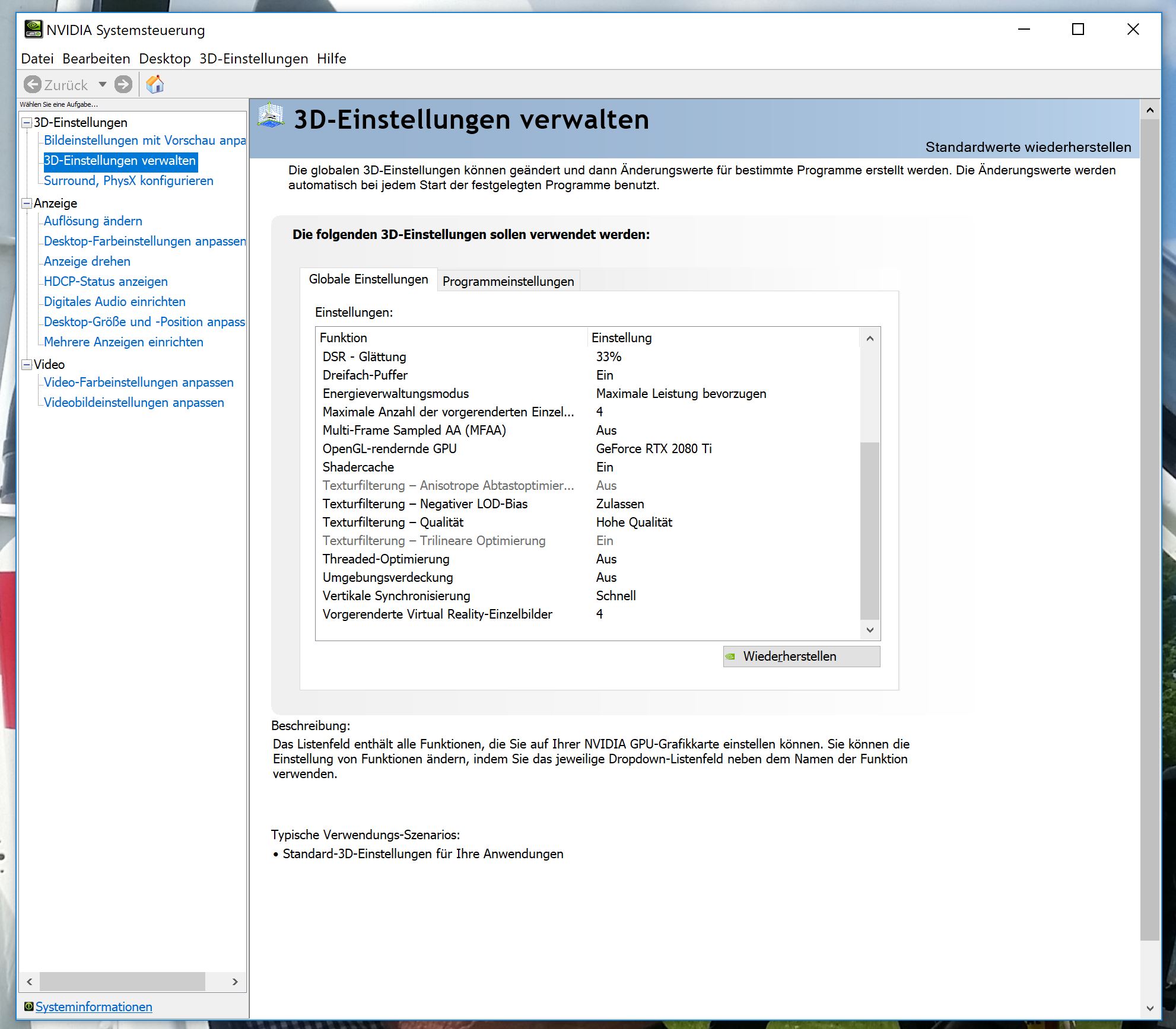Select Vorgerenderte Virtual Reality-Einzelbilder row

coord(587,614)
